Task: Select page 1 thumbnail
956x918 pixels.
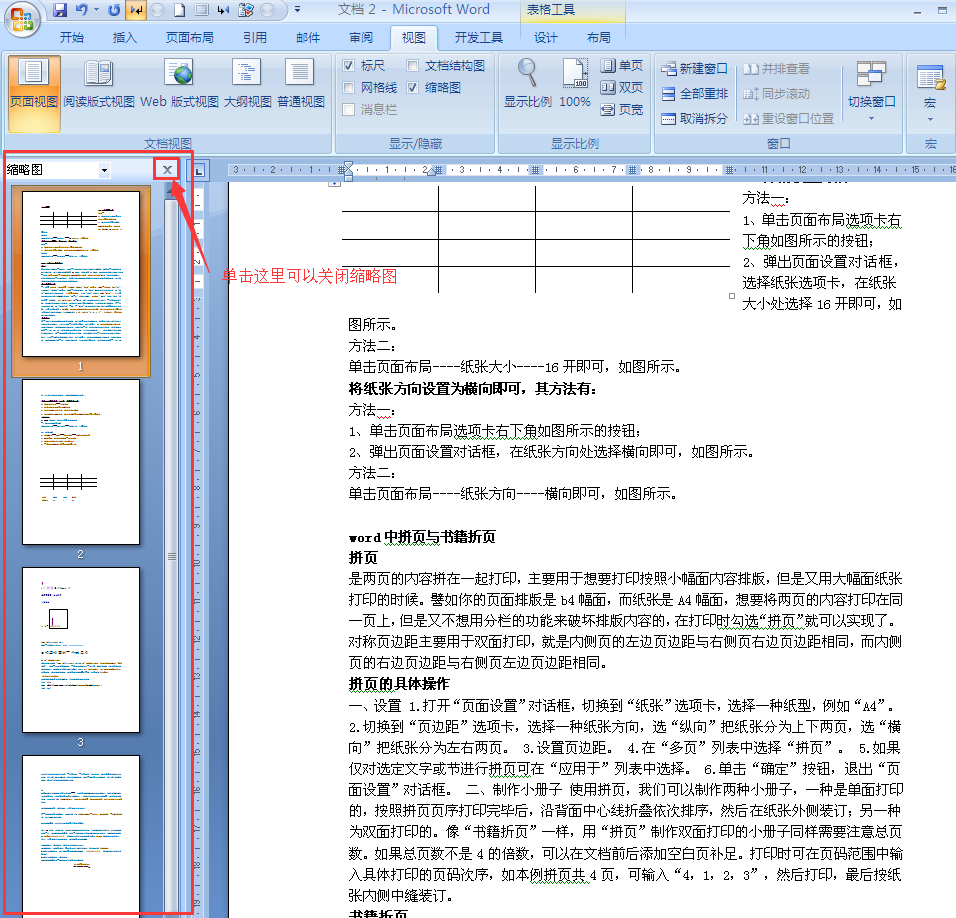Action: pyautogui.click(x=81, y=274)
